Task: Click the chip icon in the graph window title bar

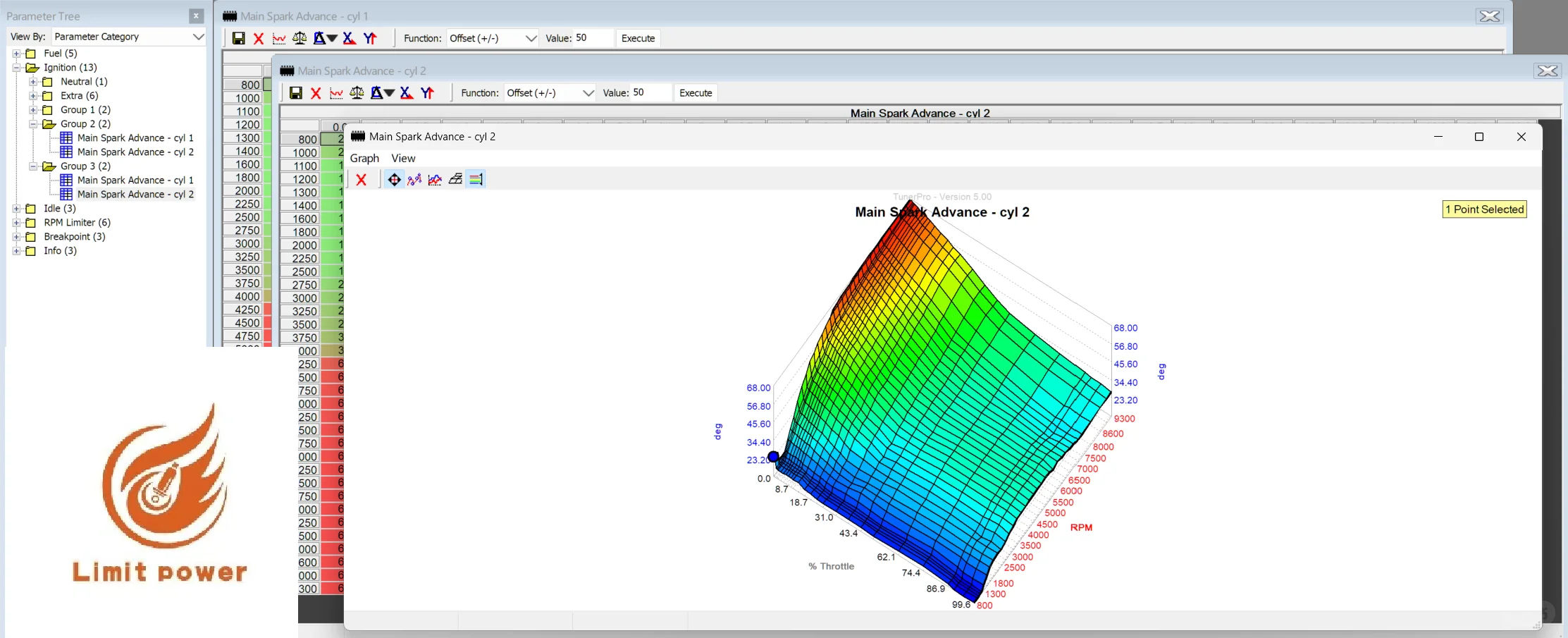Action: pos(358,136)
